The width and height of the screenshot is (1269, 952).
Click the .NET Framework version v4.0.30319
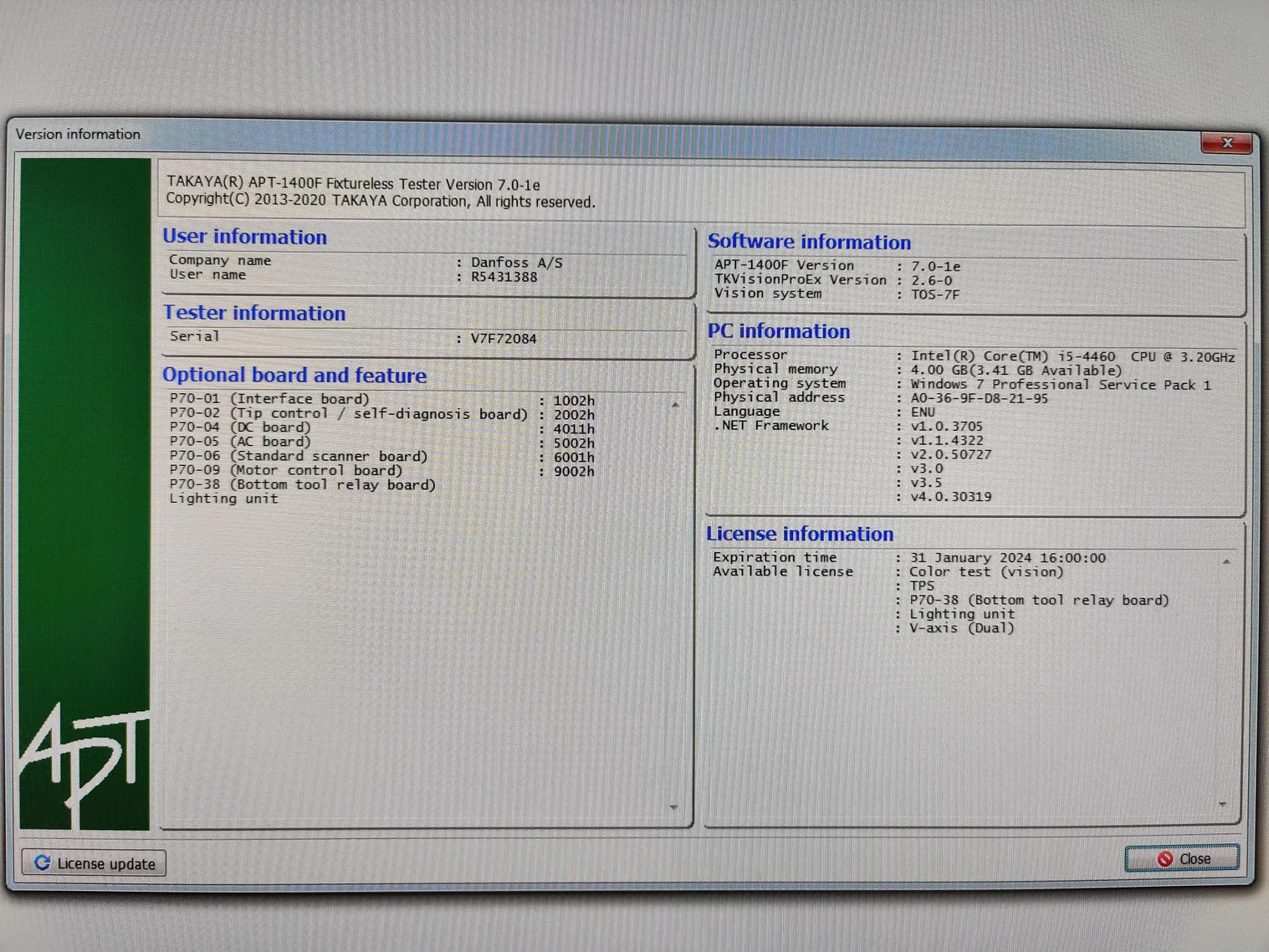coord(950,497)
